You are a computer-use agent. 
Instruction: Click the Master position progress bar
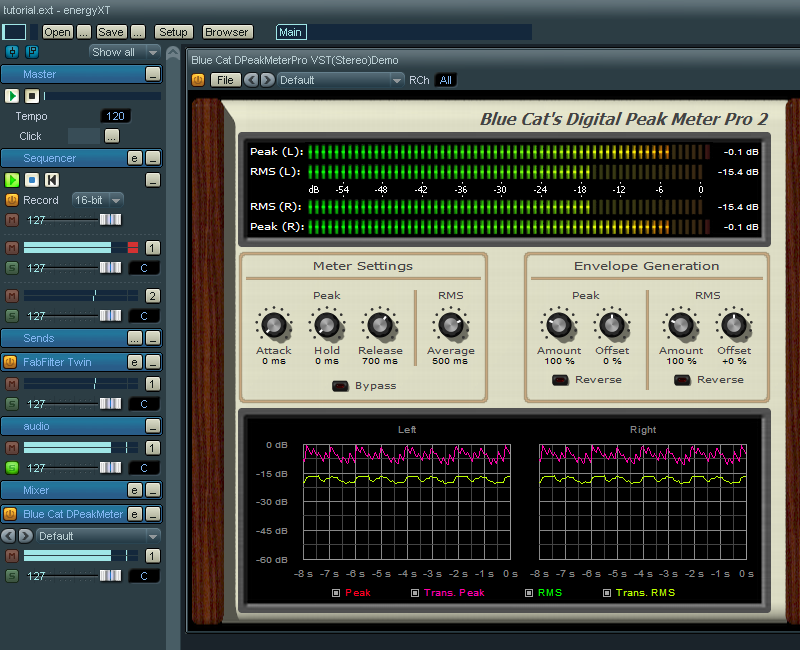(x=103, y=96)
